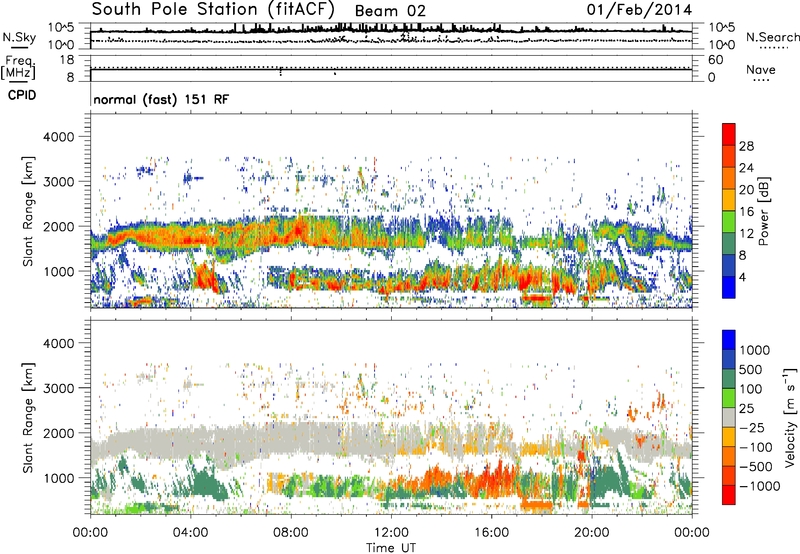Click the '4' Power scale value
This screenshot has width=800, height=554.
(743, 277)
